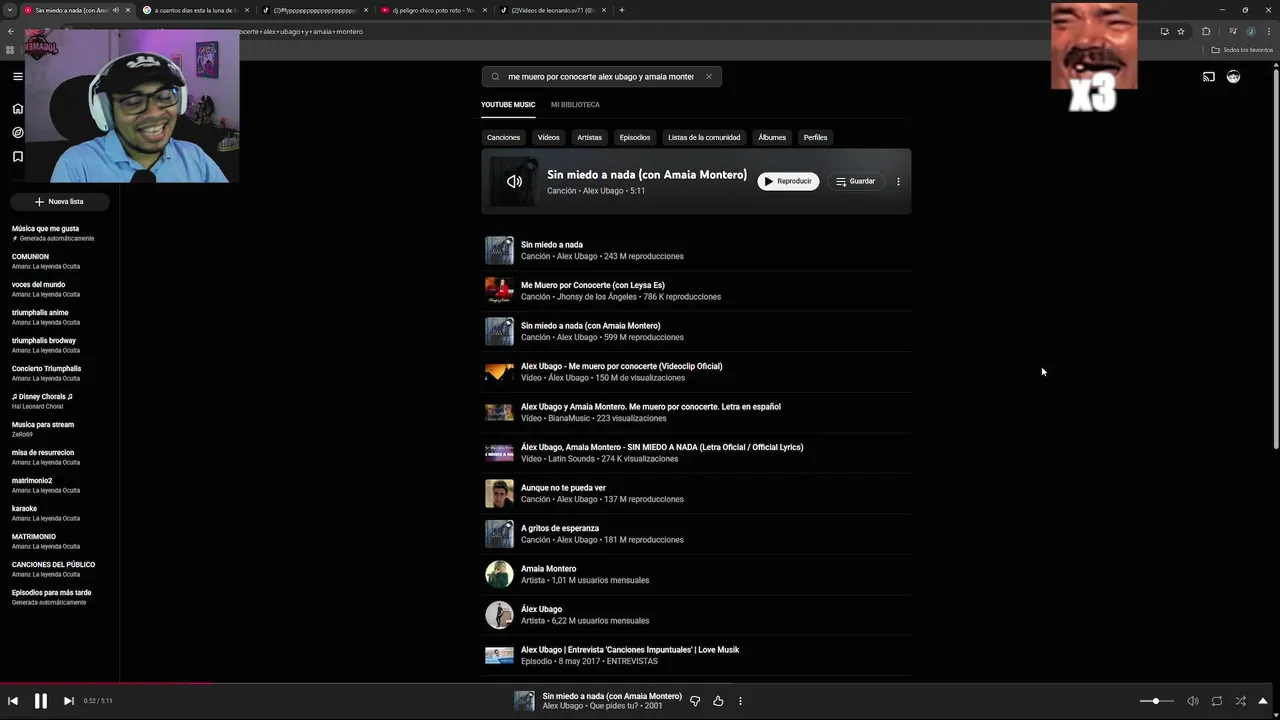Screen dimensions: 1280x720
Task: Edit the search query field
Action: point(600,76)
